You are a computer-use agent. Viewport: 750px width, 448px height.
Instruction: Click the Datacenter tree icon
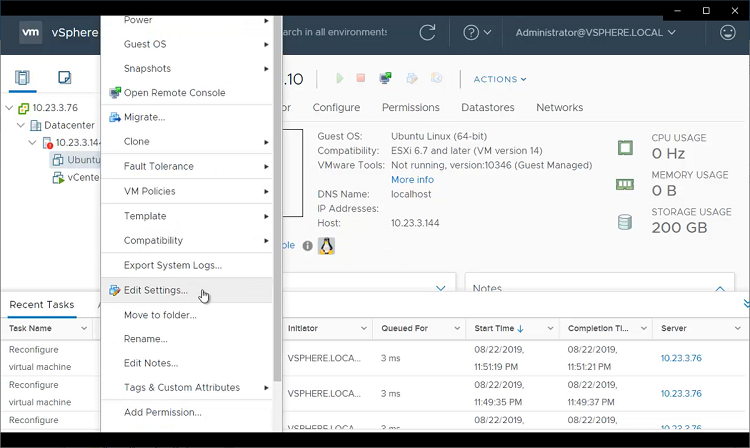[x=36, y=126]
